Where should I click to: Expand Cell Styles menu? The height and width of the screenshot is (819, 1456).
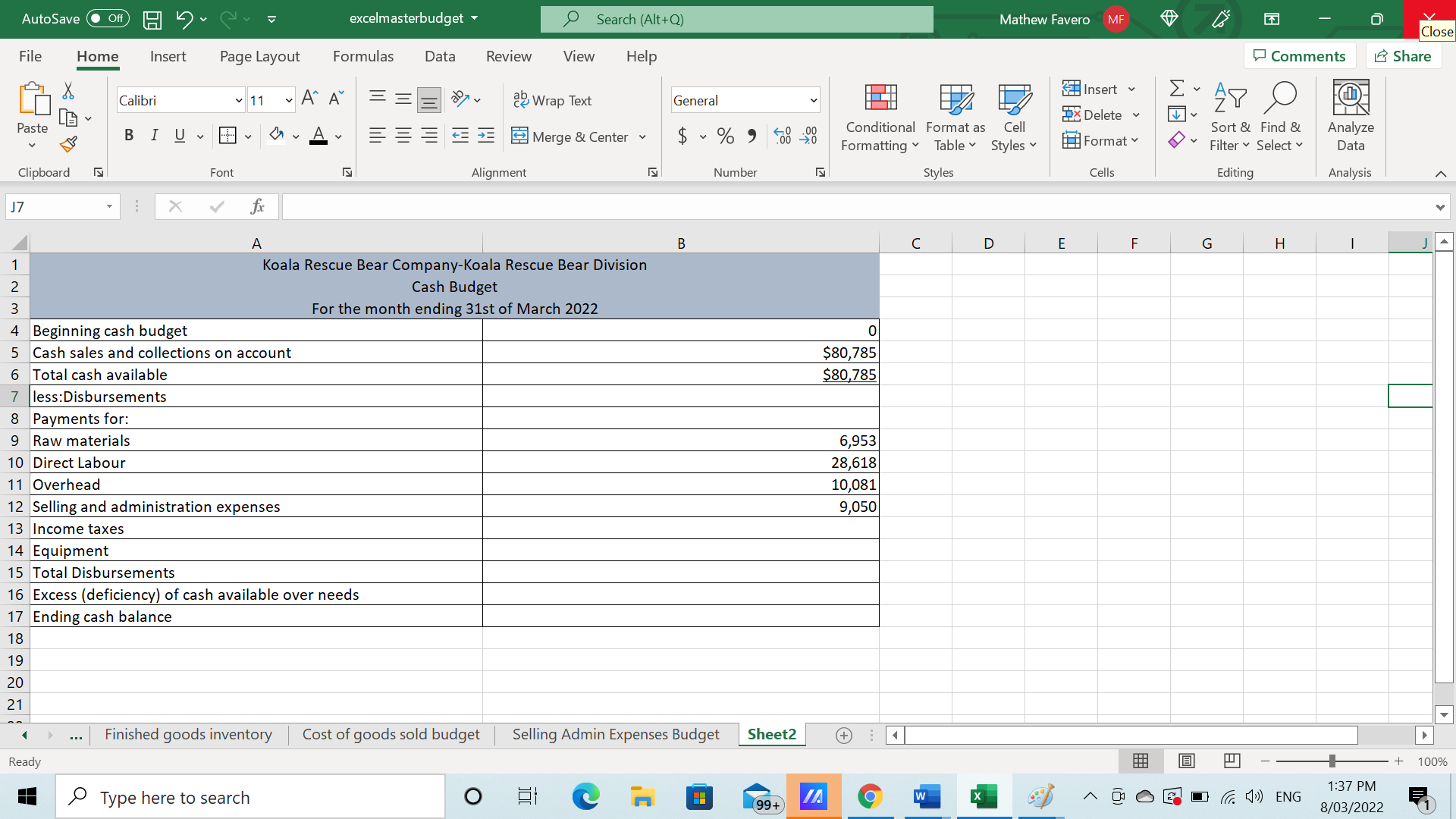point(1014,116)
